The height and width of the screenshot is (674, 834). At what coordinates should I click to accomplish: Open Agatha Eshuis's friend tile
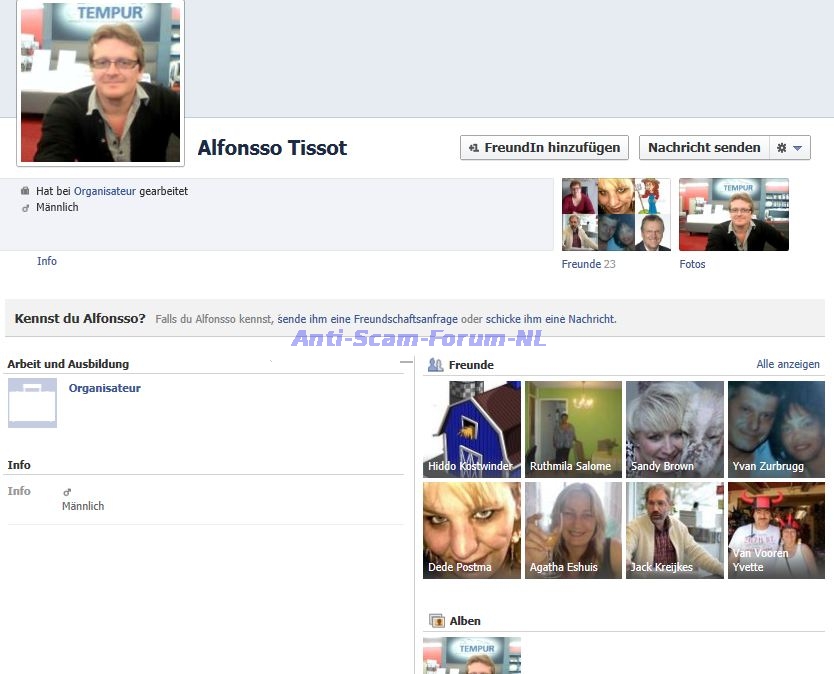pos(573,530)
